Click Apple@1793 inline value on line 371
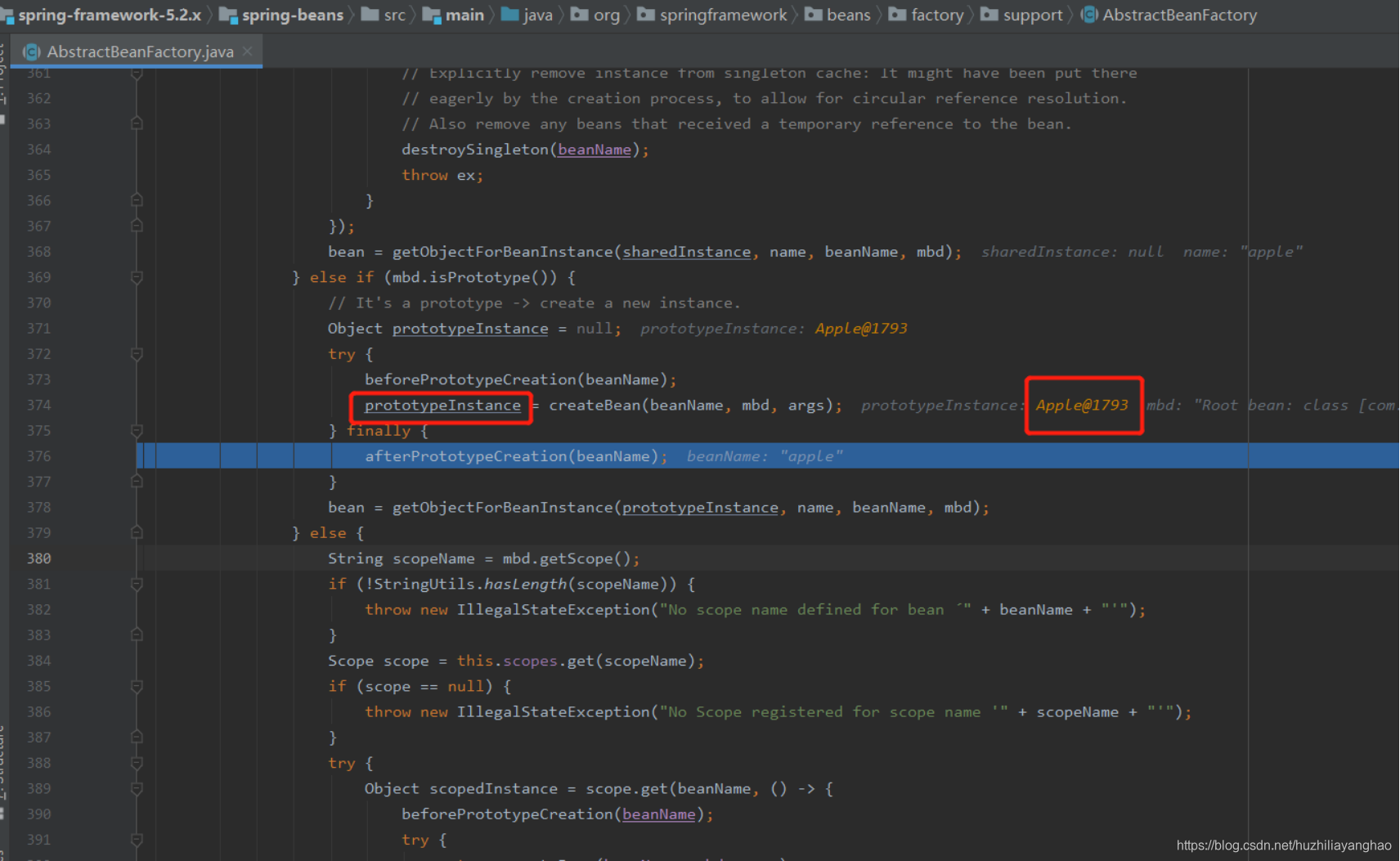The height and width of the screenshot is (861, 1400). point(861,328)
